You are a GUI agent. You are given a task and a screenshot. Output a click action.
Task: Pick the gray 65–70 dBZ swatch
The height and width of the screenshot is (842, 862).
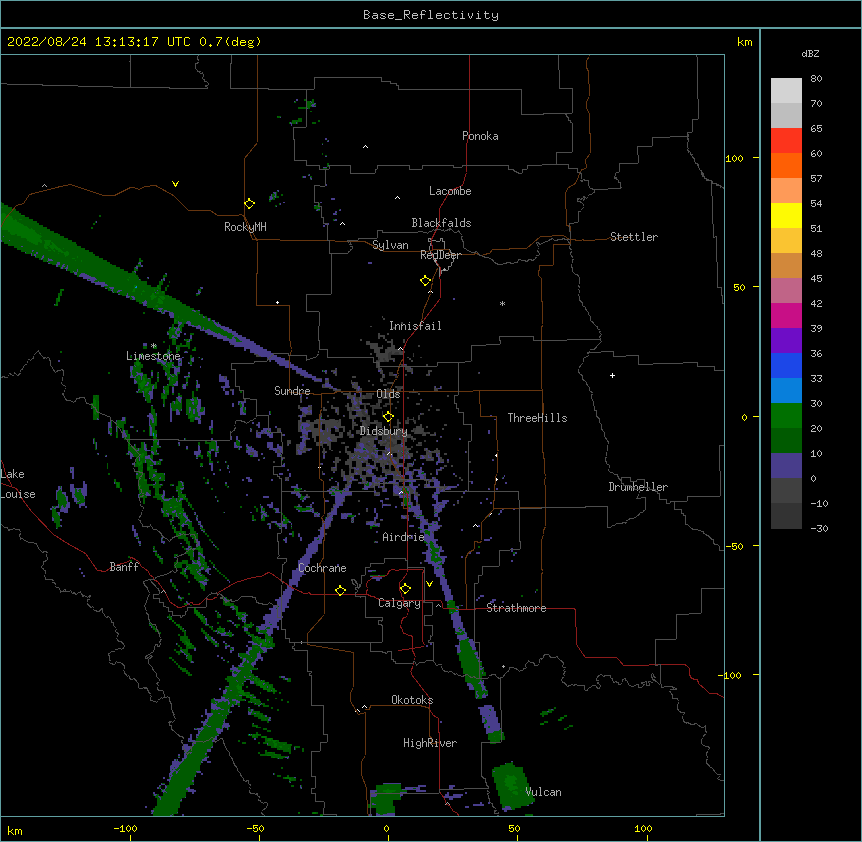(786, 115)
